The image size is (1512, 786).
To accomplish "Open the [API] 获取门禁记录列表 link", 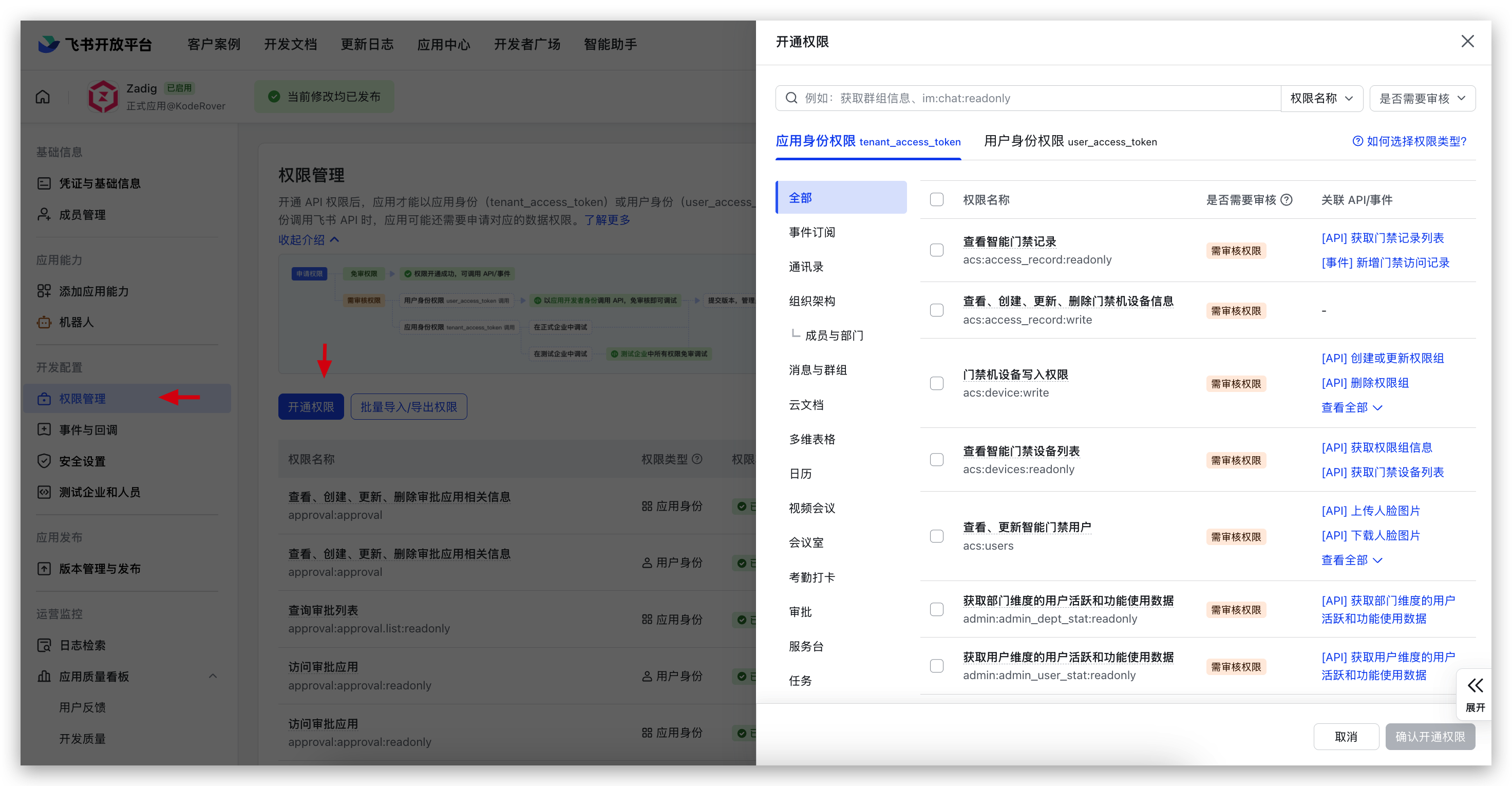I will pos(1382,238).
